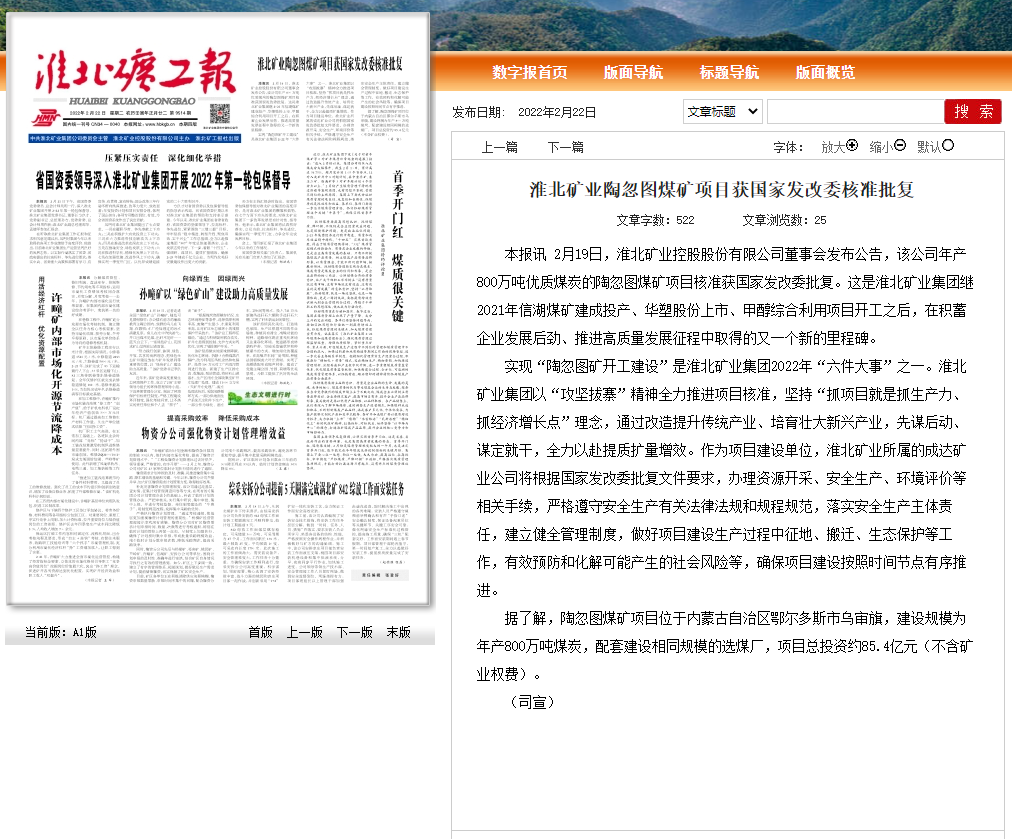Click the author credit （司宣）
The image size is (1012, 839).
[x=532, y=702]
